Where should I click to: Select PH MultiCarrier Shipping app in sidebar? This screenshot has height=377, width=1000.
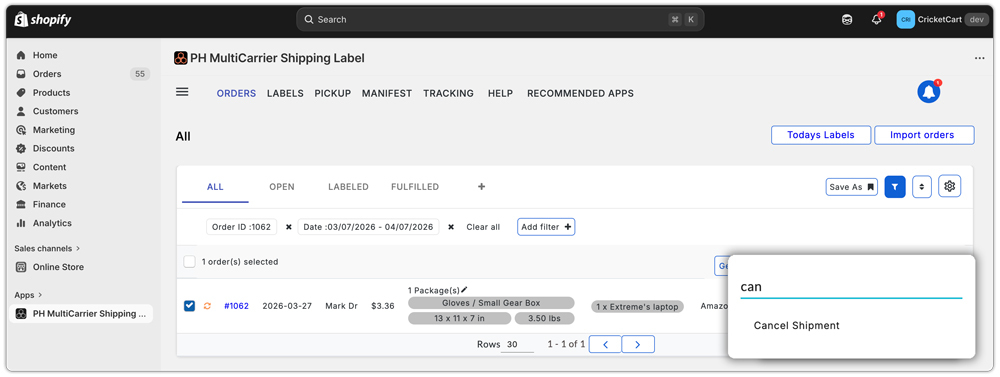tap(81, 313)
